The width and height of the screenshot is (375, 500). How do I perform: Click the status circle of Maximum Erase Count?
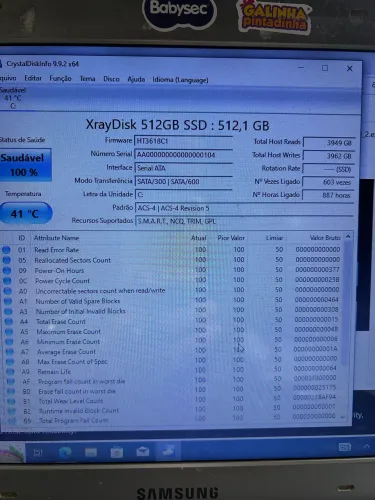pos(9,332)
